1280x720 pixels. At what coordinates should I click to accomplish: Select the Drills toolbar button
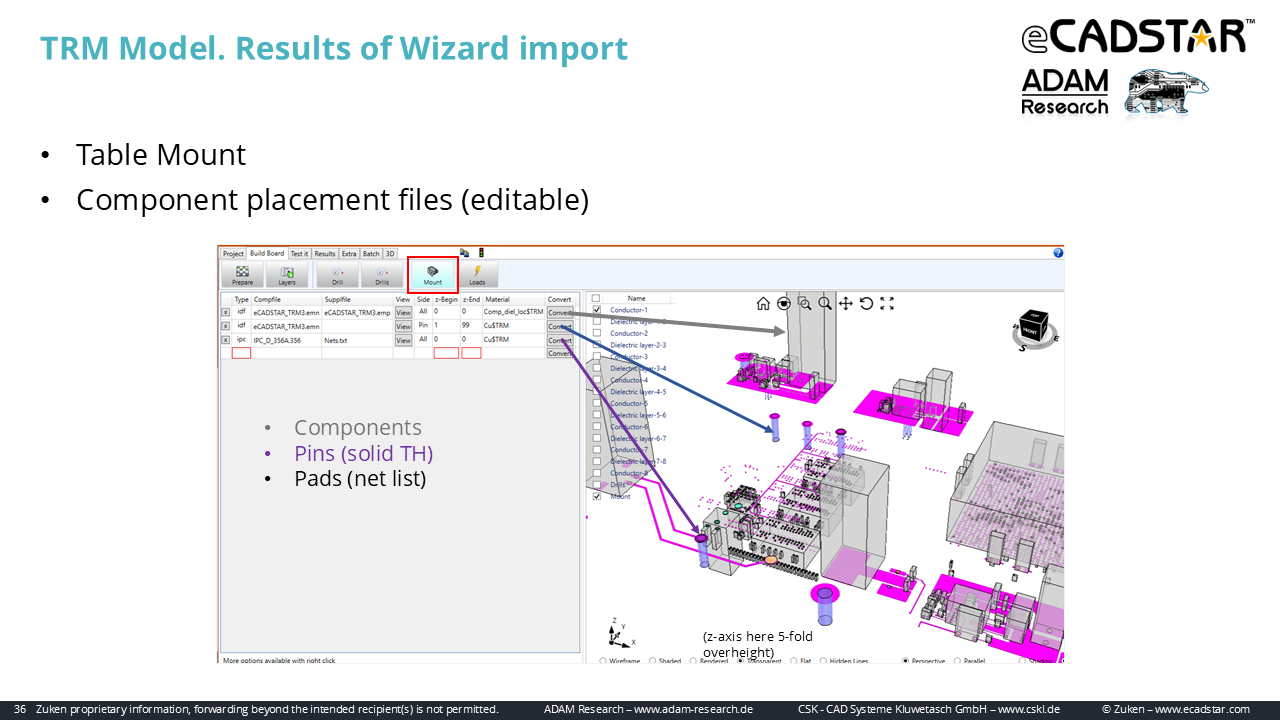pos(382,275)
